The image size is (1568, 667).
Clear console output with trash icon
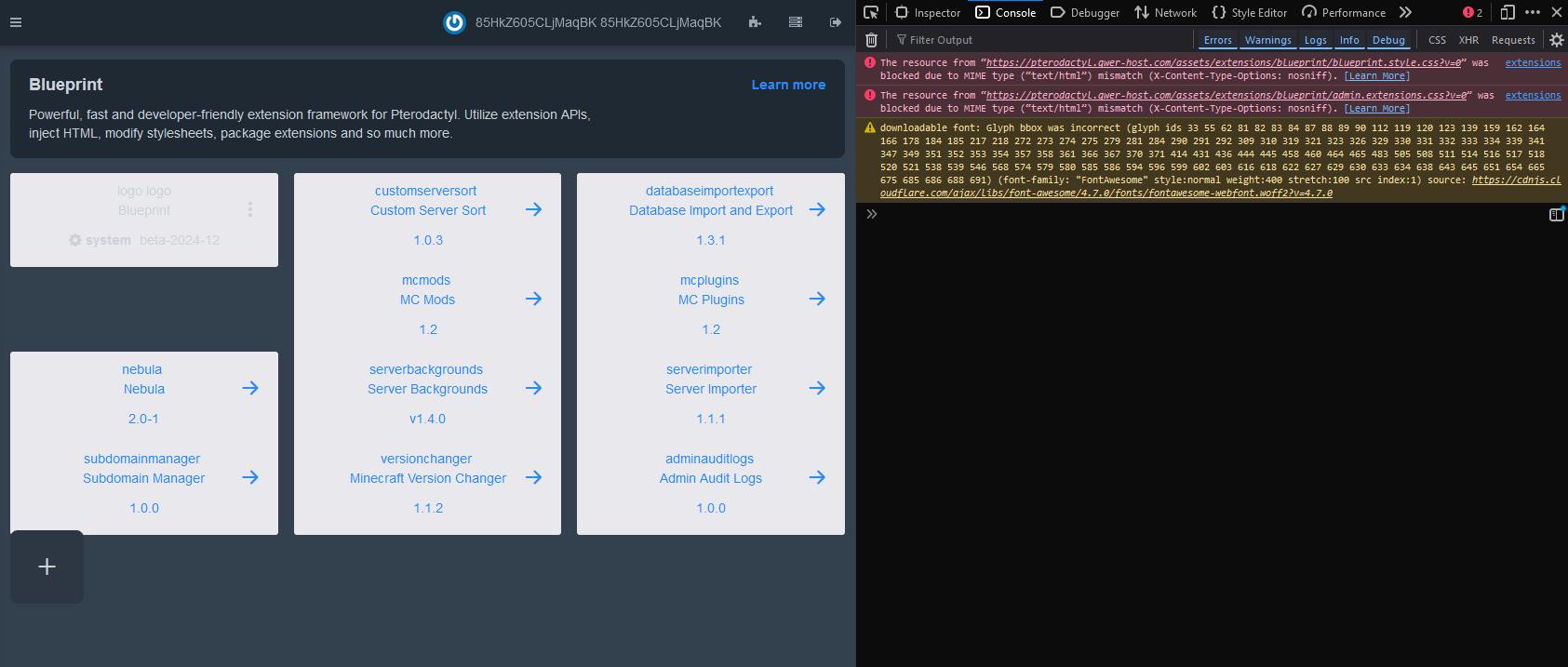pyautogui.click(x=871, y=40)
